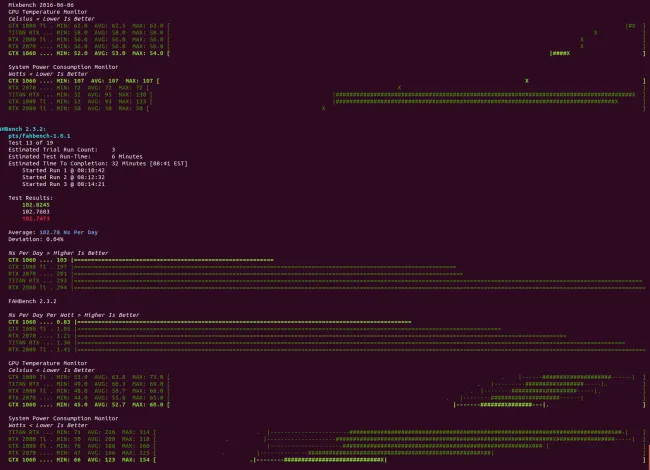Select the RTX 2070 row with MAX: 225

click(327, 453)
